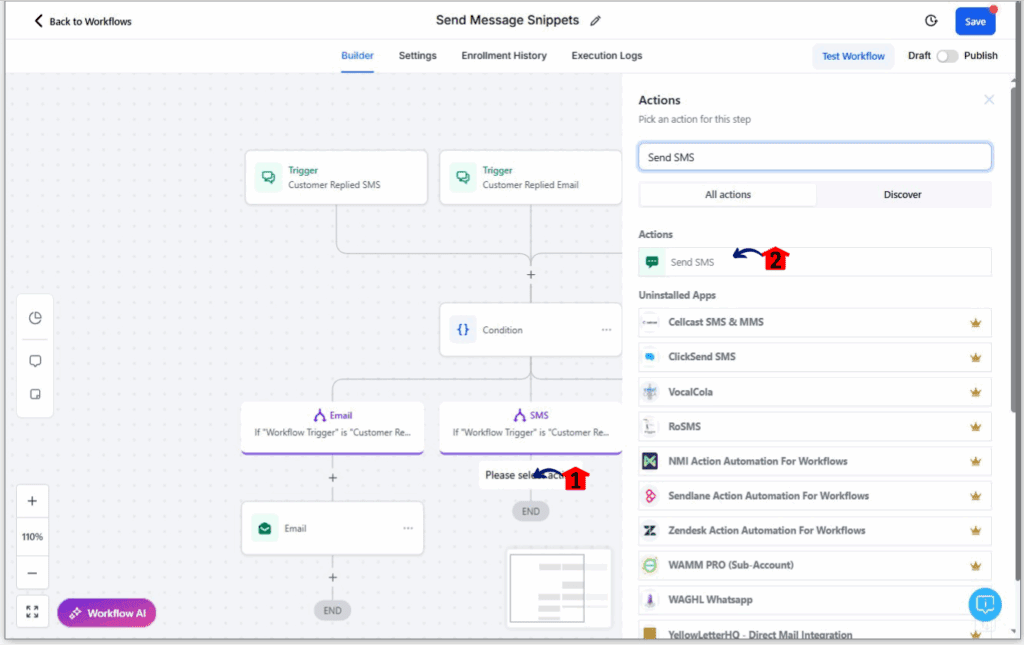Select ClickSend SMS app
This screenshot has height=645, width=1024.
[x=814, y=357]
